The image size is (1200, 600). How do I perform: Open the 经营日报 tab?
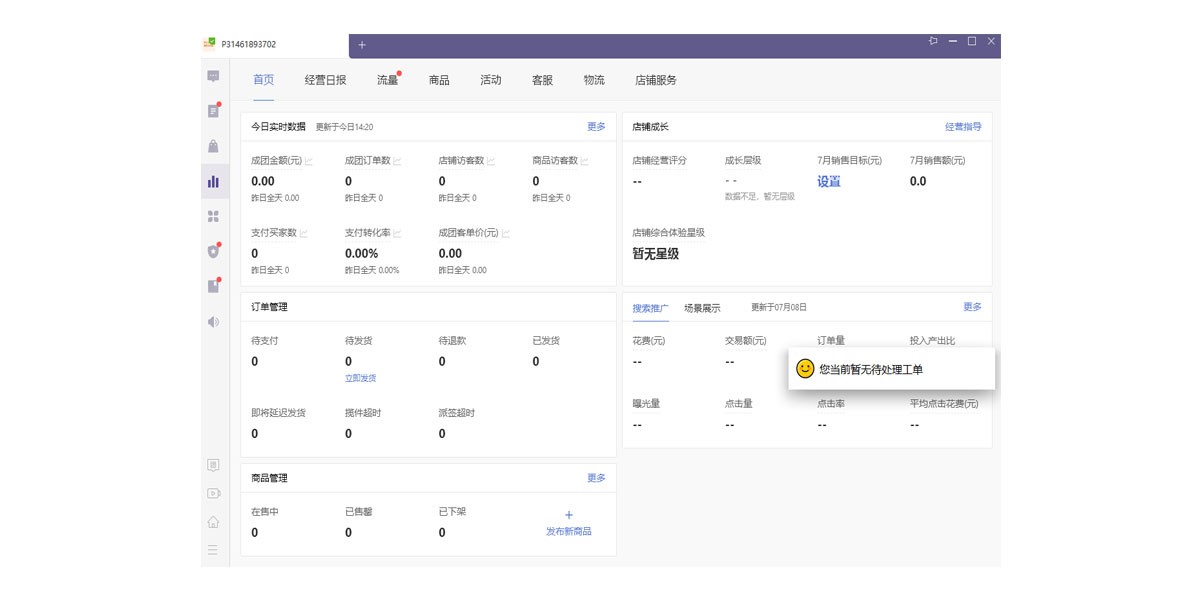click(x=326, y=80)
